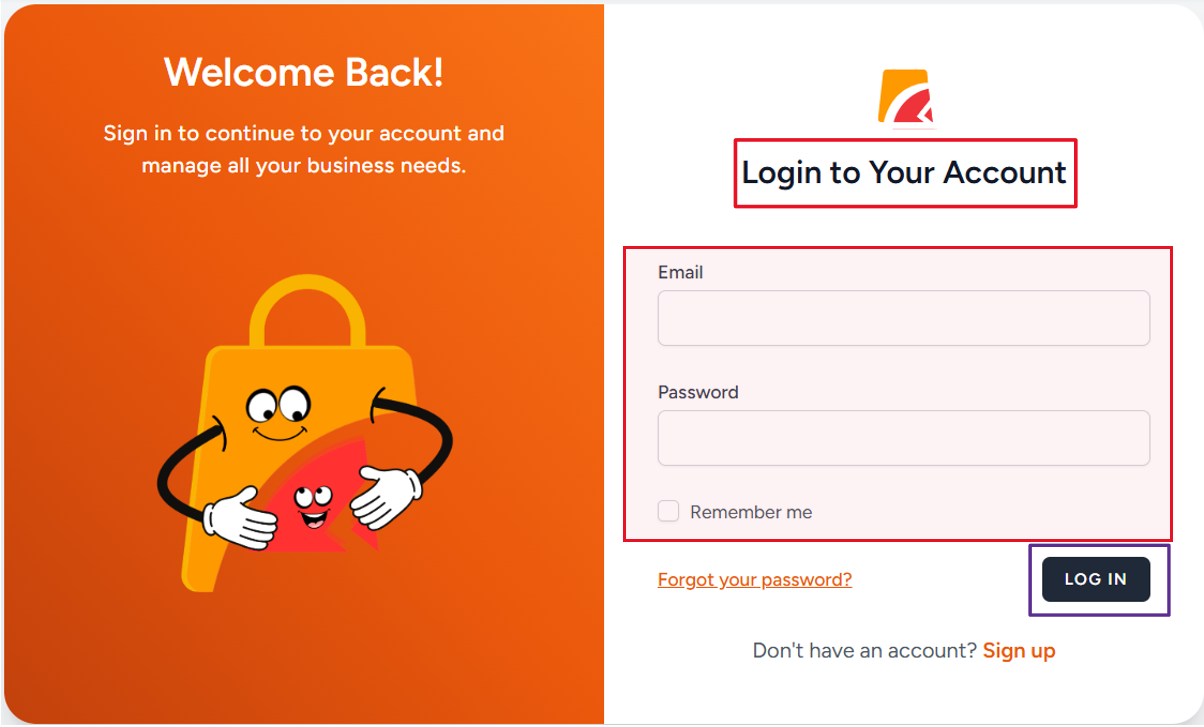Focus the Password input field
Viewport: 1204px width, 727px height.
point(904,438)
